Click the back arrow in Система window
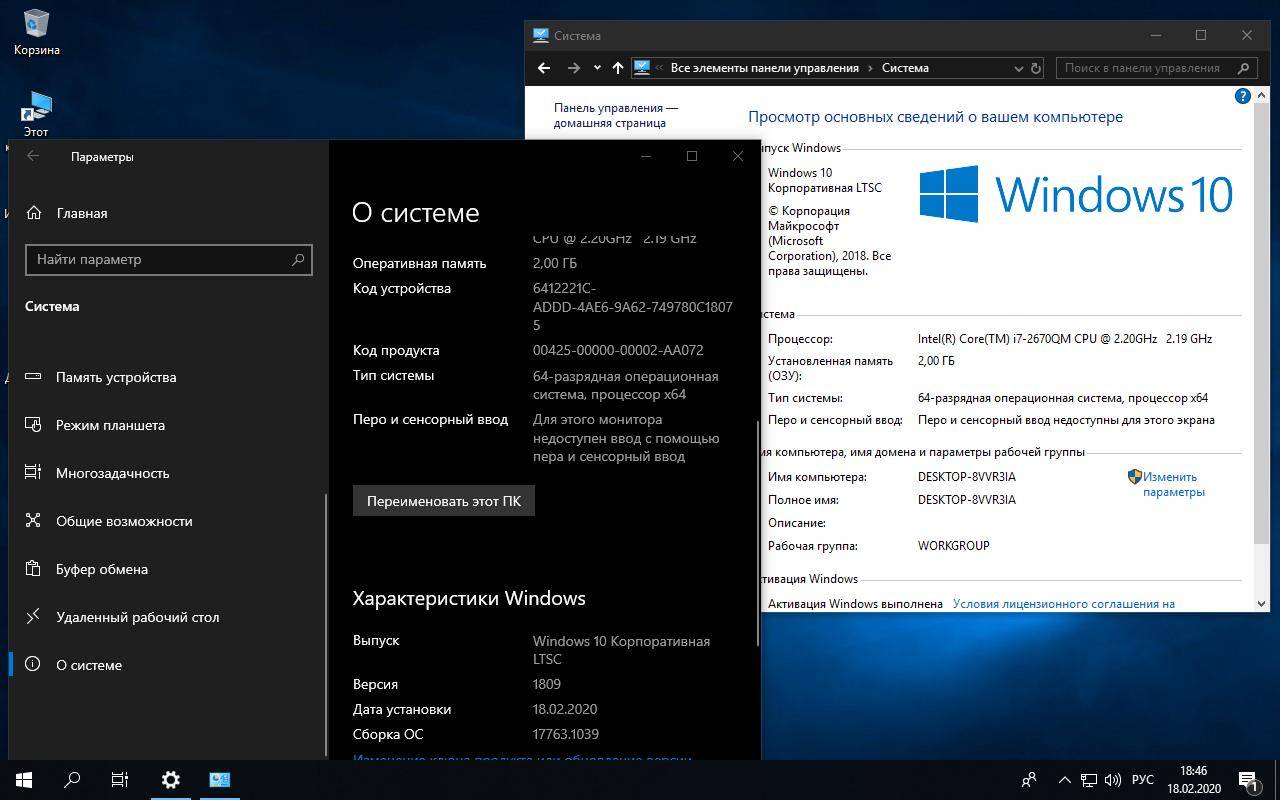Image resolution: width=1280 pixels, height=800 pixels. click(543, 68)
